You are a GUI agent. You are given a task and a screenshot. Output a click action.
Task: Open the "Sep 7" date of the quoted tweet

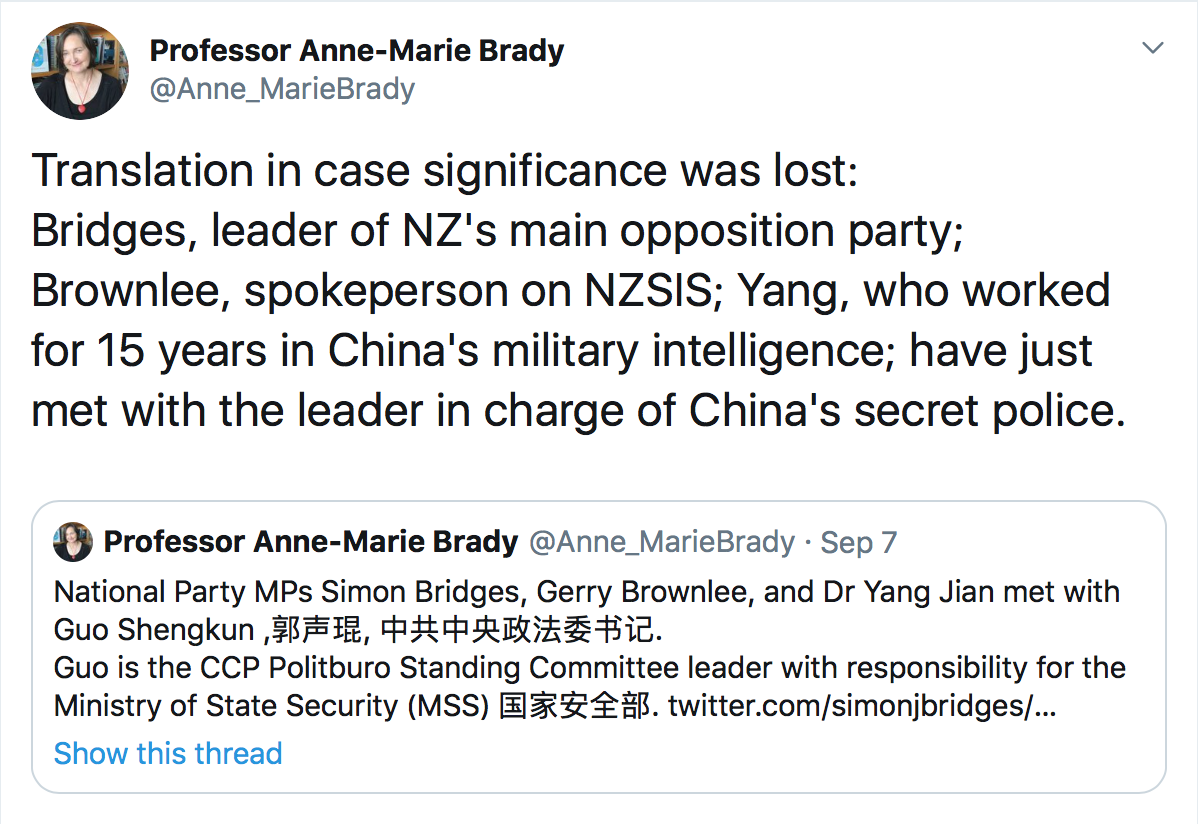tap(858, 542)
